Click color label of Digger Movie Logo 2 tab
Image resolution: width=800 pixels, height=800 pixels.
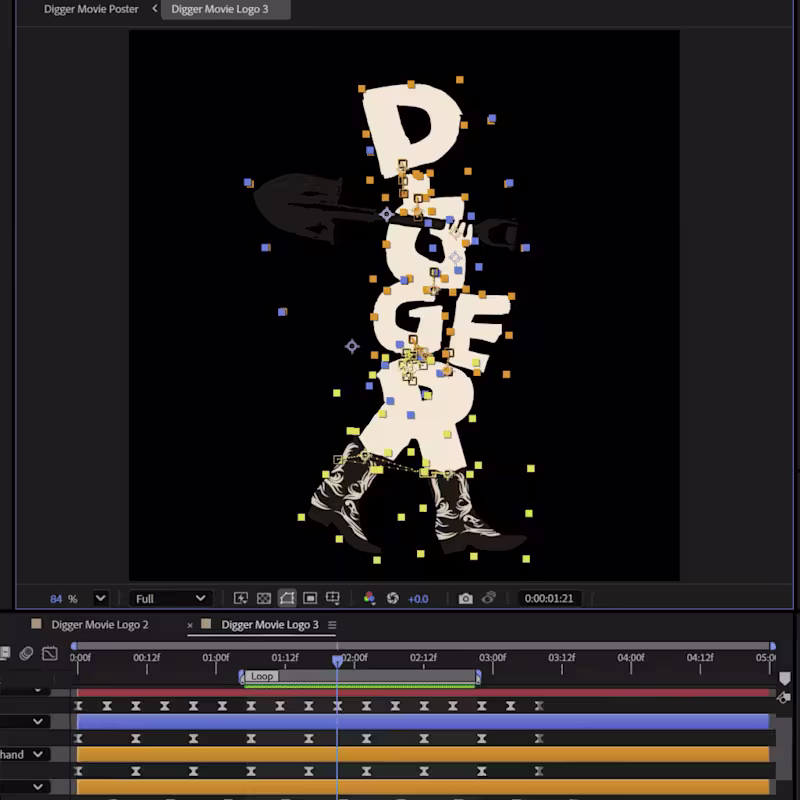(36, 623)
